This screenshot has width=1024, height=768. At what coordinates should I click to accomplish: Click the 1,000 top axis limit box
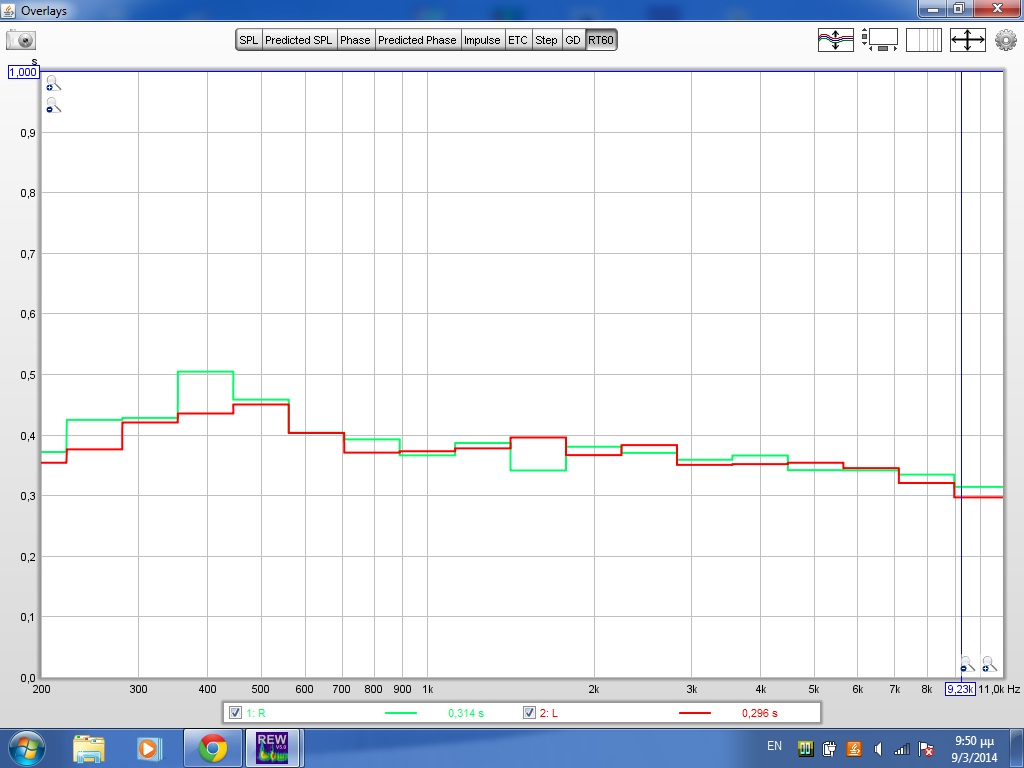22,72
